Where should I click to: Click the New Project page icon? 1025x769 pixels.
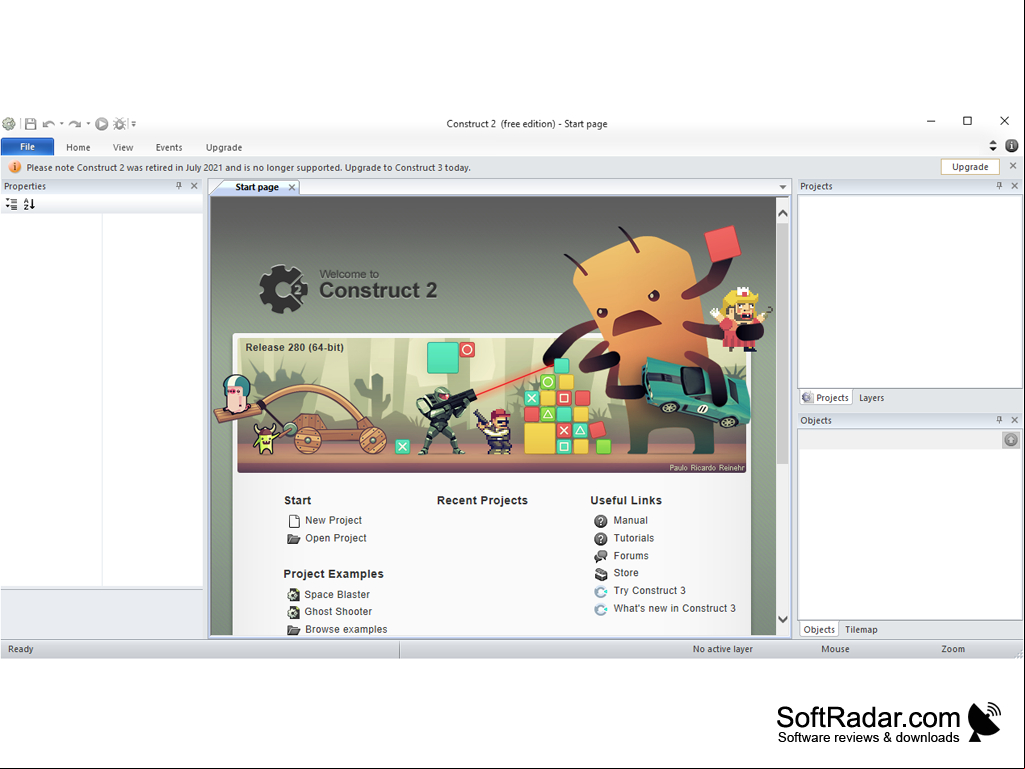point(294,521)
